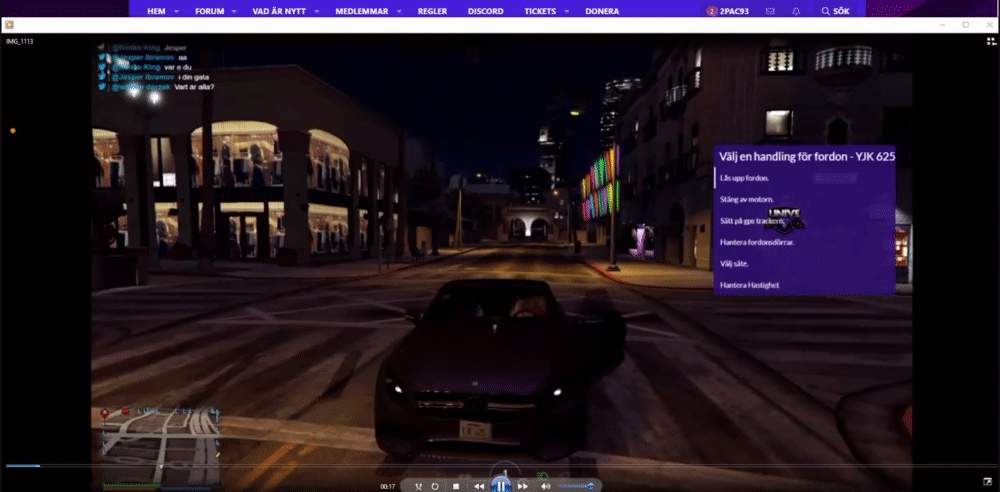Expand the dropdown arrow next to TICKETS
The width and height of the screenshot is (1000, 492).
point(568,11)
